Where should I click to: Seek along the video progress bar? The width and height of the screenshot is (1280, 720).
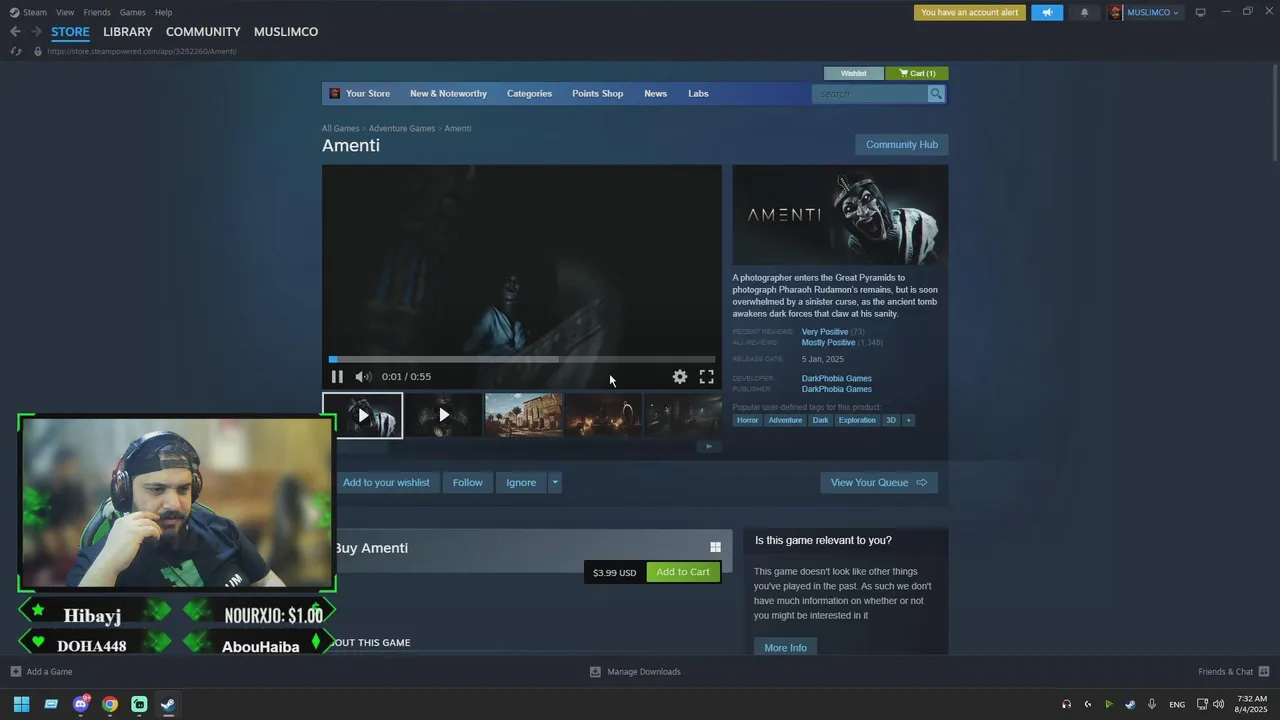pyautogui.click(x=522, y=359)
